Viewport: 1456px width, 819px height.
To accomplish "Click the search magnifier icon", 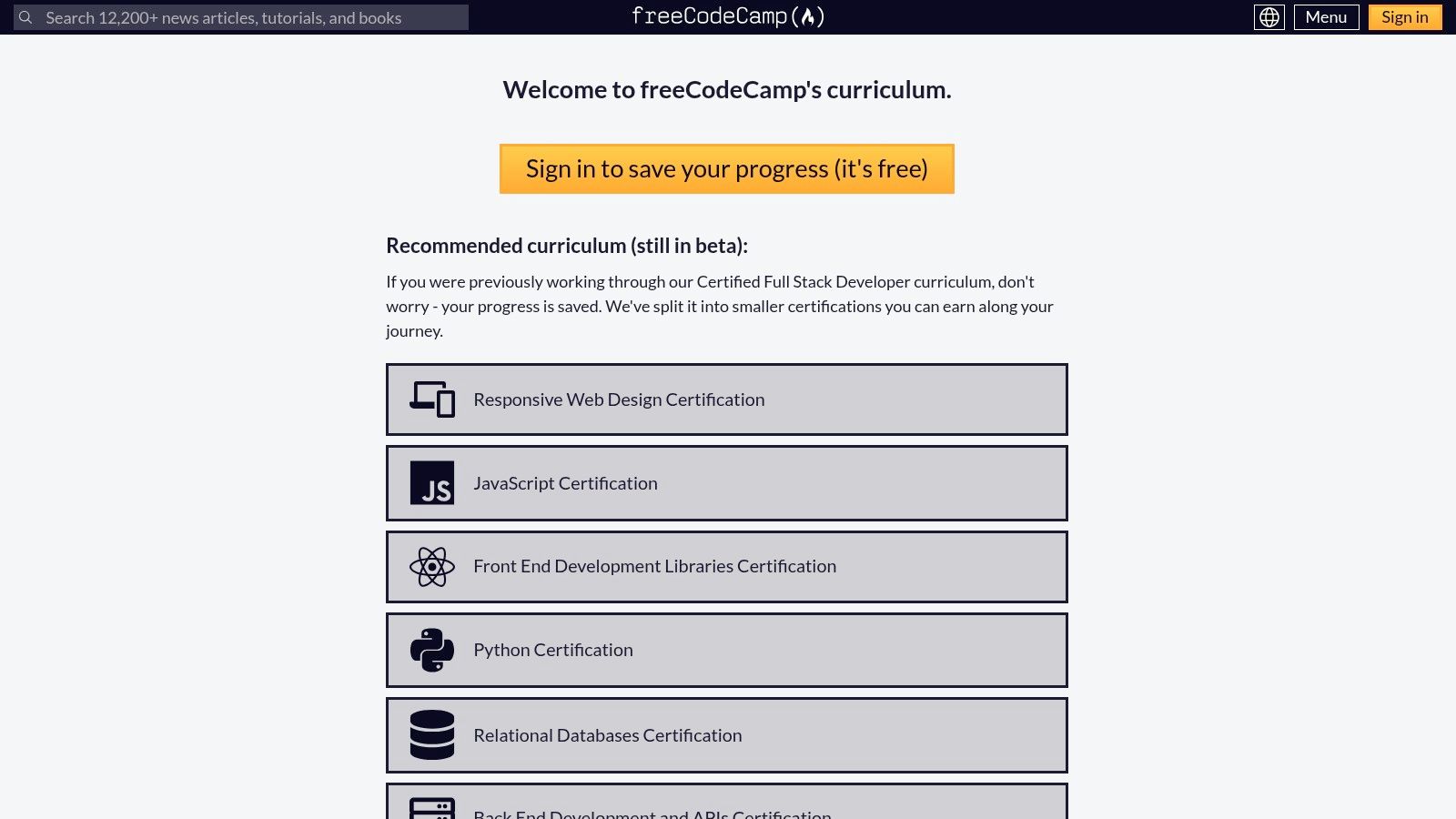I will coord(25,17).
